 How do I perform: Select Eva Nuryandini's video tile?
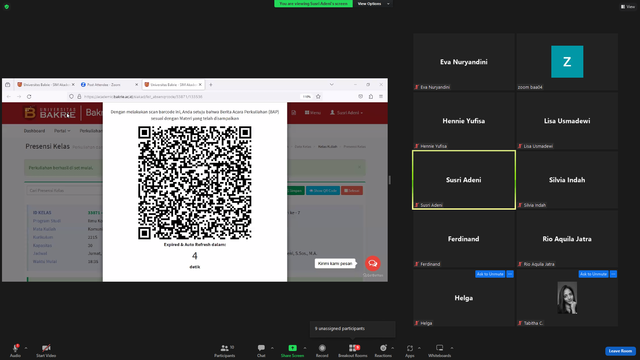coord(464,62)
